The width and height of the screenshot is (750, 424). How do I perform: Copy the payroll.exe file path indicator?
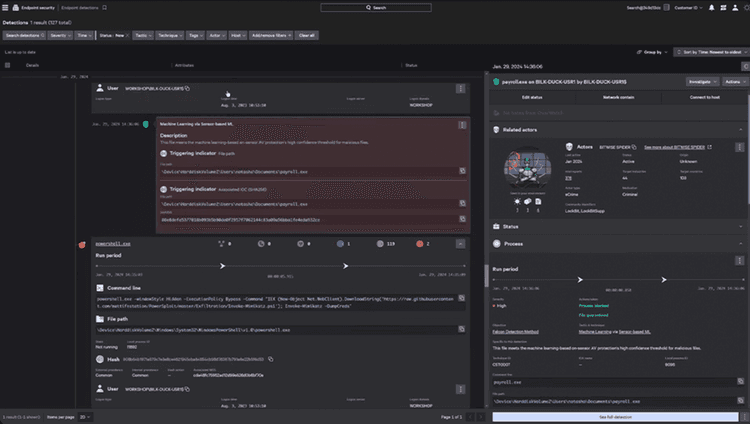[462, 171]
